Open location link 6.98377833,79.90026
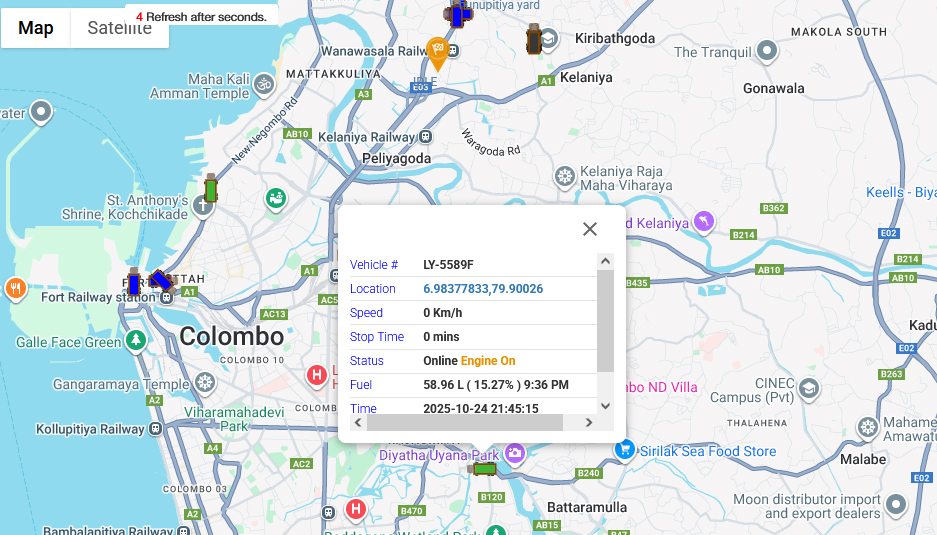 click(x=483, y=289)
